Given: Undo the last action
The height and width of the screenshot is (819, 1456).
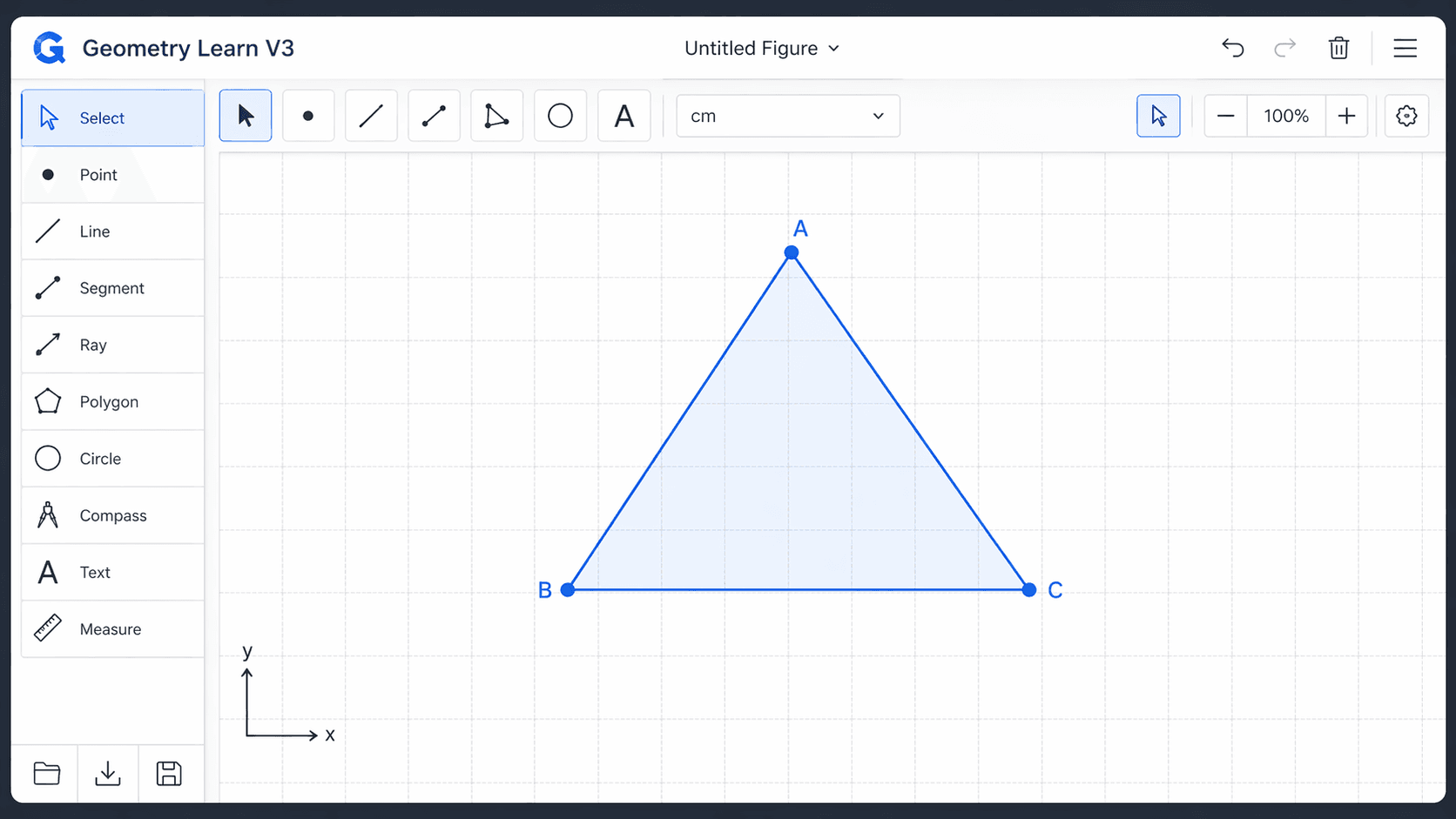Looking at the screenshot, I should pyautogui.click(x=1232, y=48).
